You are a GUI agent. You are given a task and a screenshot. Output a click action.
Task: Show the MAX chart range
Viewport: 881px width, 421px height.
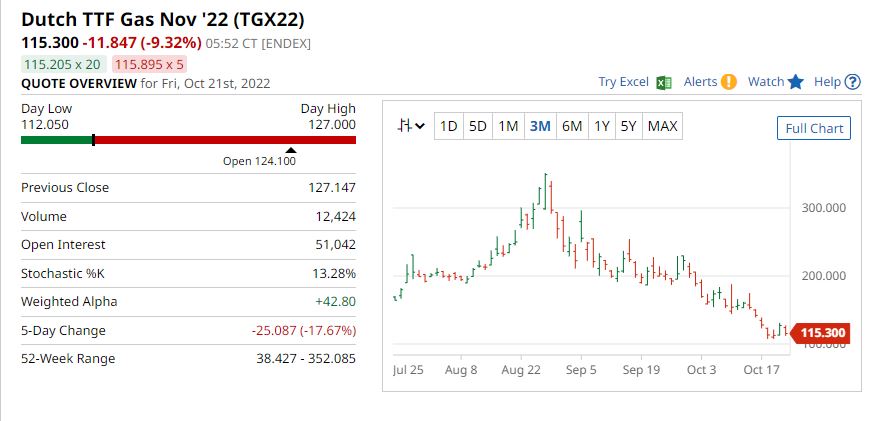pyautogui.click(x=662, y=126)
